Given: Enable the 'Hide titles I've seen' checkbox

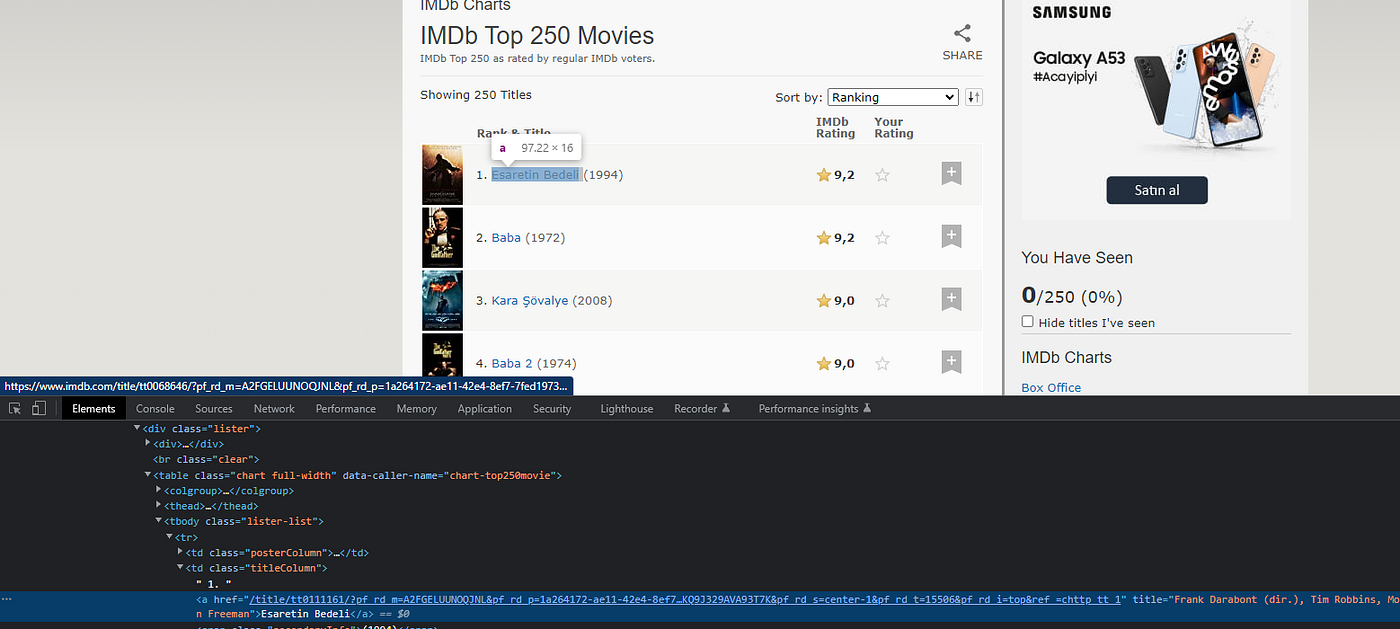Looking at the screenshot, I should pyautogui.click(x=1027, y=321).
